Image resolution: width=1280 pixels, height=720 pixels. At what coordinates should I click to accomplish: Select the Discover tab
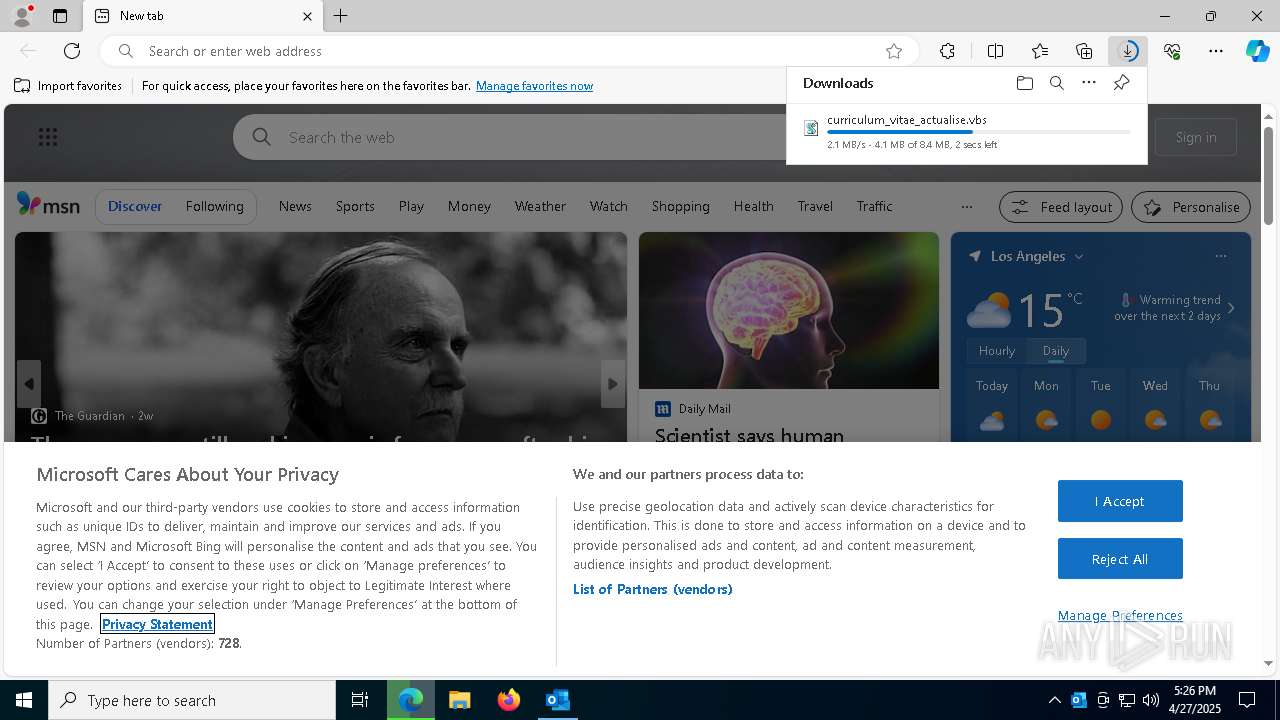pyautogui.click(x=135, y=206)
